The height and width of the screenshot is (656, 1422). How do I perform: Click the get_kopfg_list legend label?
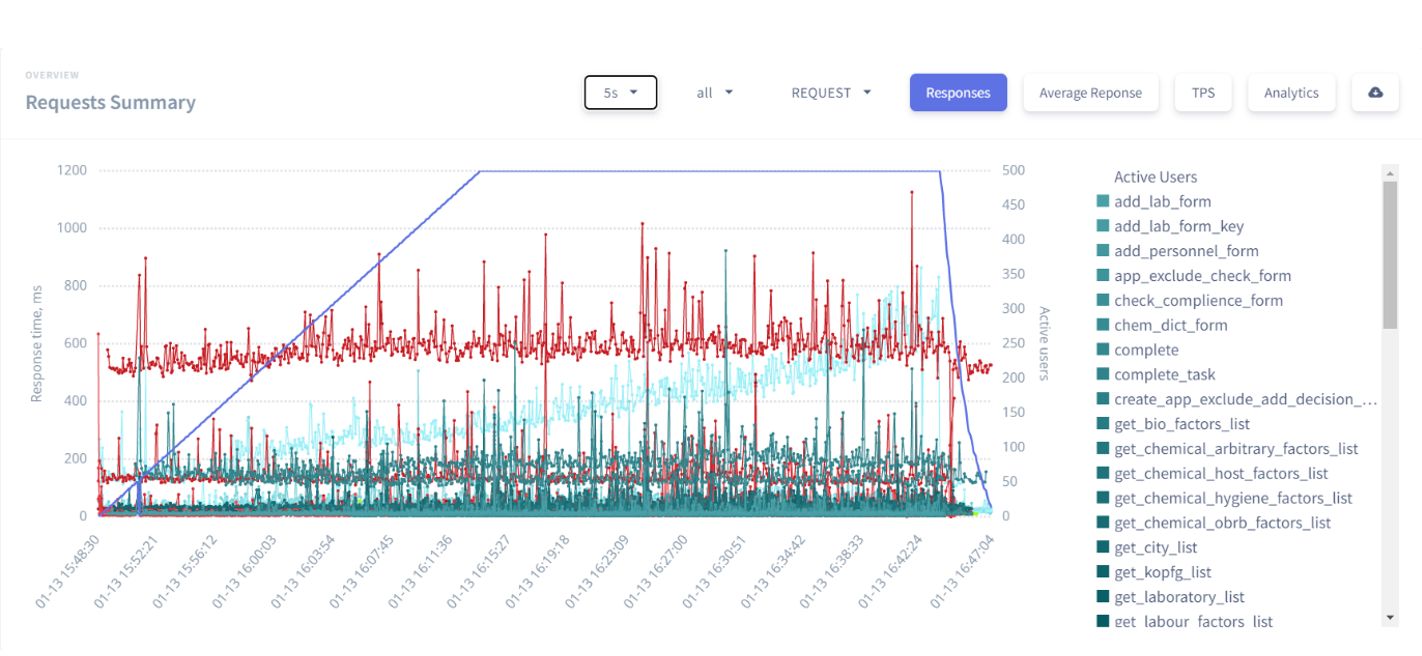point(1163,572)
